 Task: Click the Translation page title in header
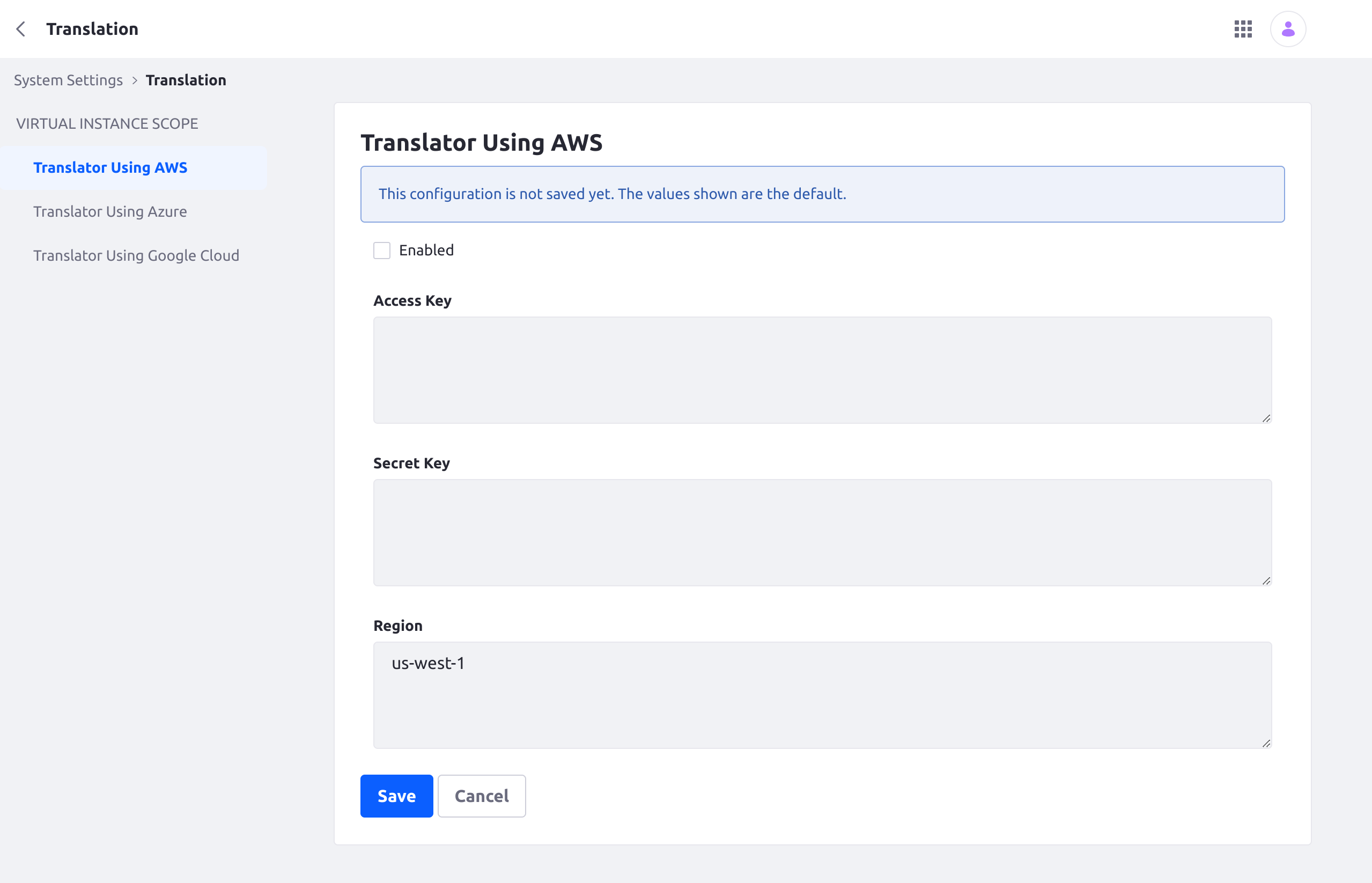[x=92, y=28]
